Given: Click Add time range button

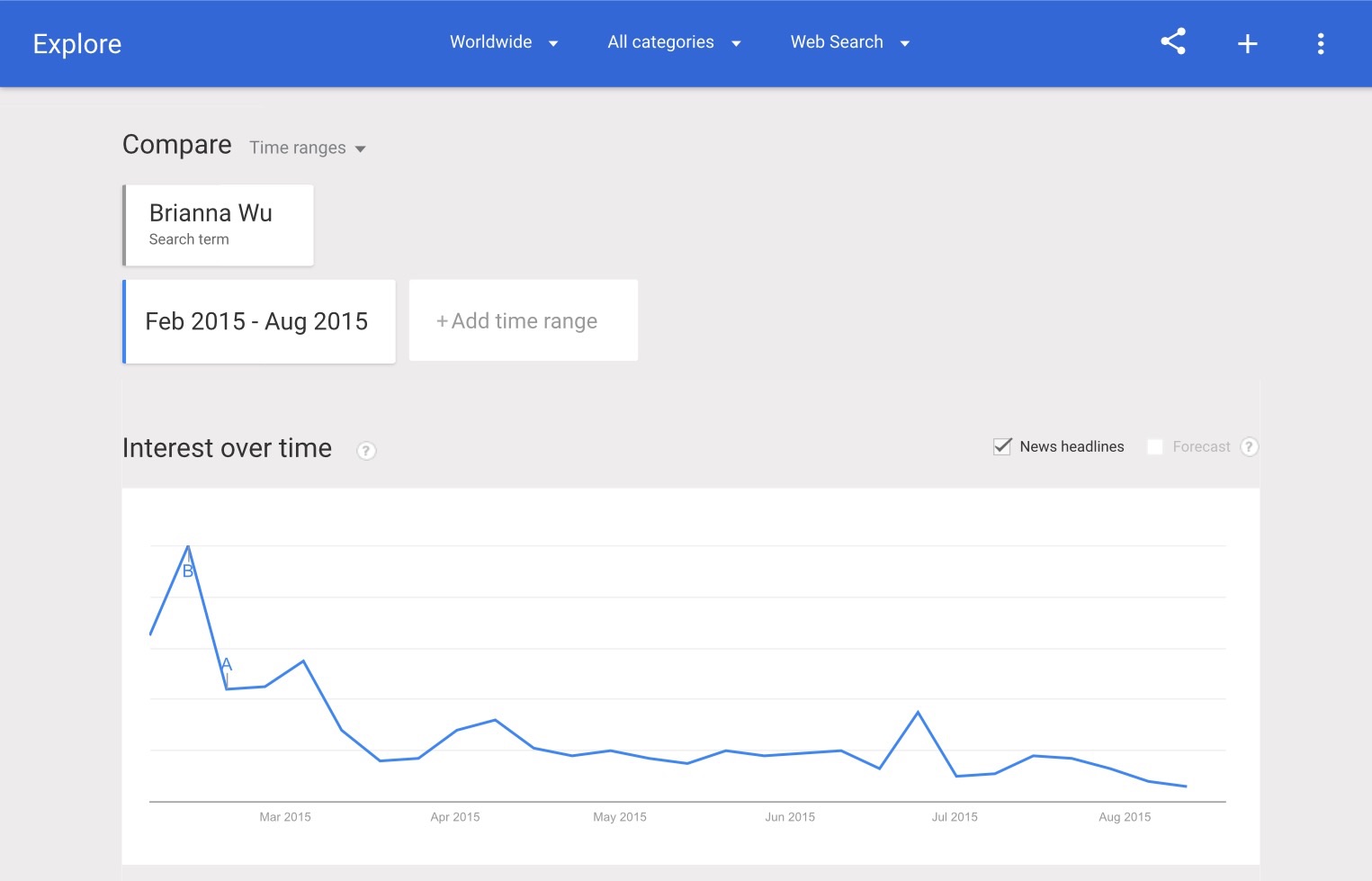Looking at the screenshot, I should coord(524,320).
